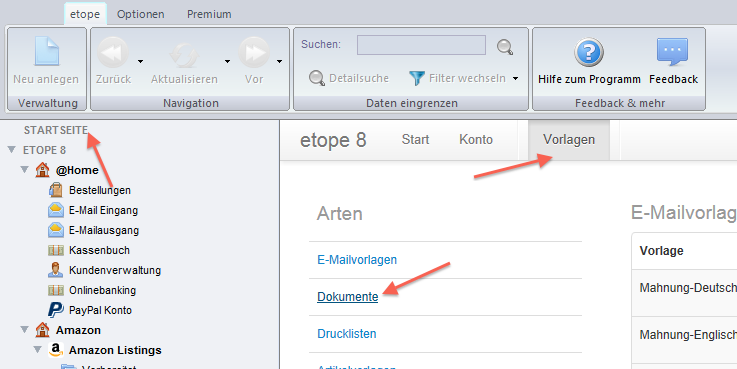737x369 pixels.
Task: Click the Amazon house icon in tree
Action: pyautogui.click(x=42, y=330)
